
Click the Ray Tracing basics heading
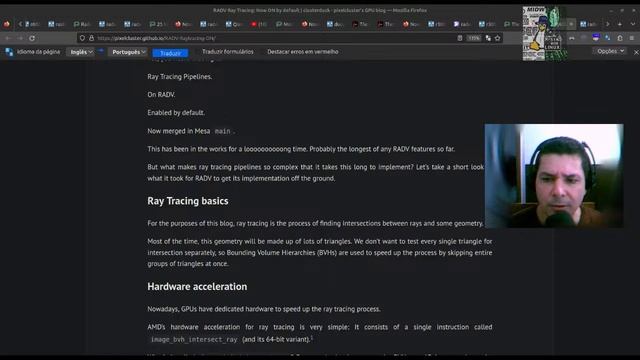tap(188, 201)
